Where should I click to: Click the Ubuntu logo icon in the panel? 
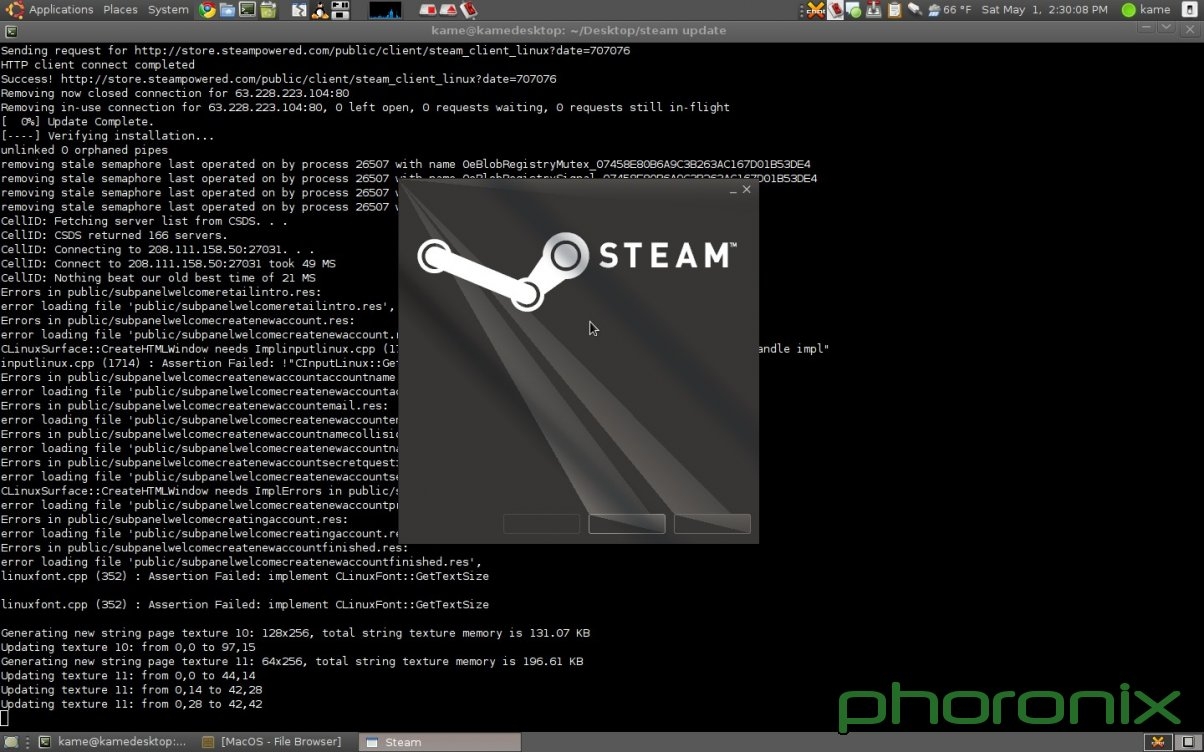tap(14, 10)
